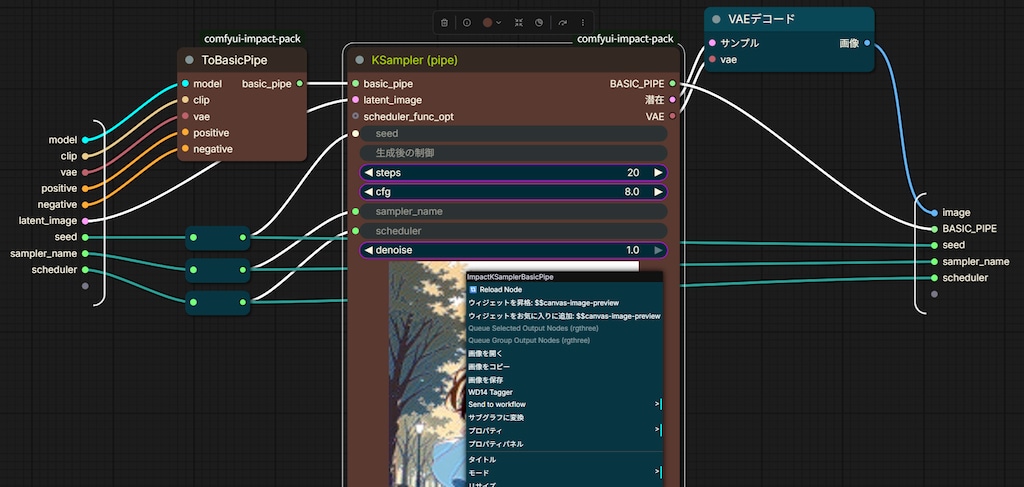Collapse the node using the four-arrows icon

[x=519, y=22]
